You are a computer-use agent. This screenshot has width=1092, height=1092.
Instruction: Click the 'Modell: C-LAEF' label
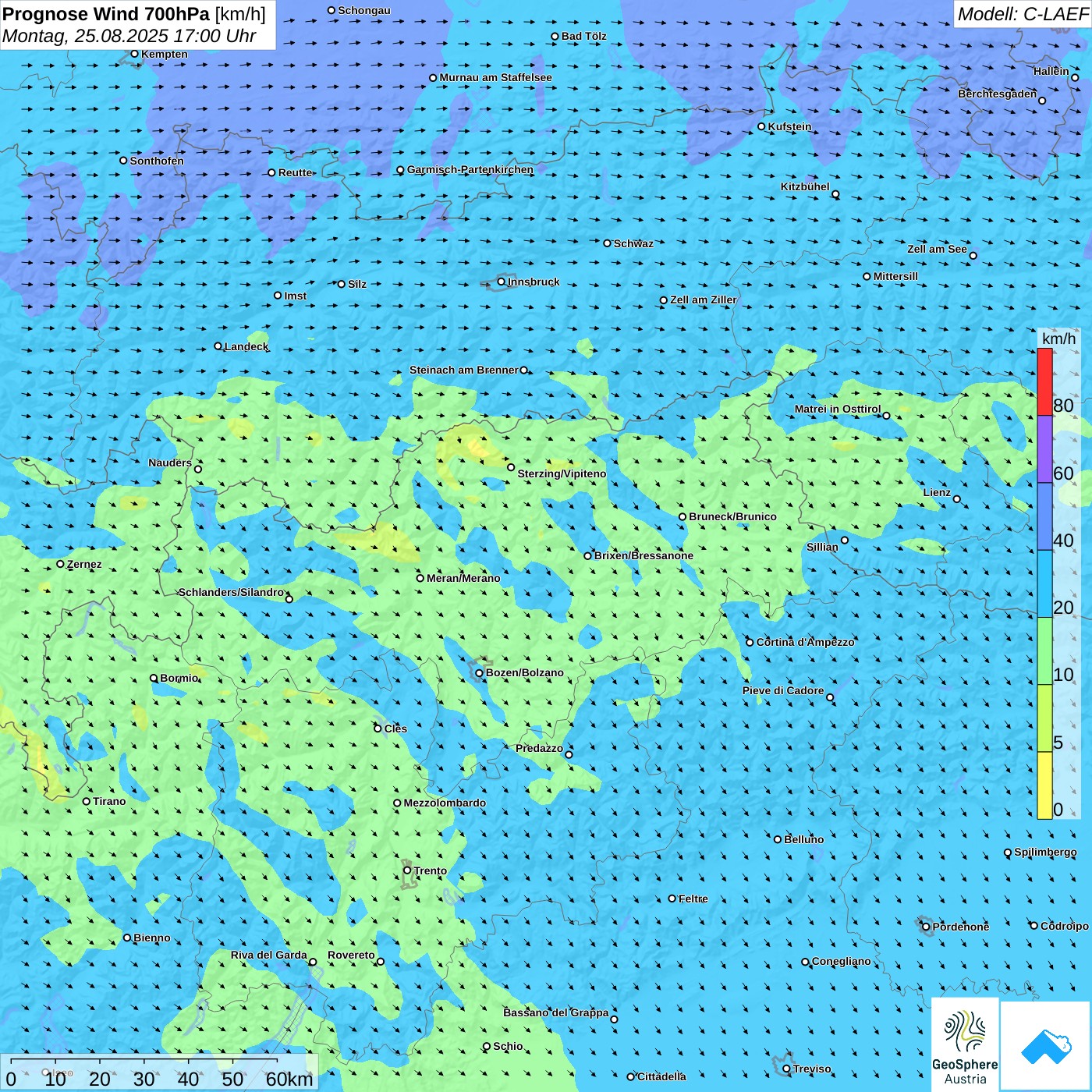point(1023,14)
